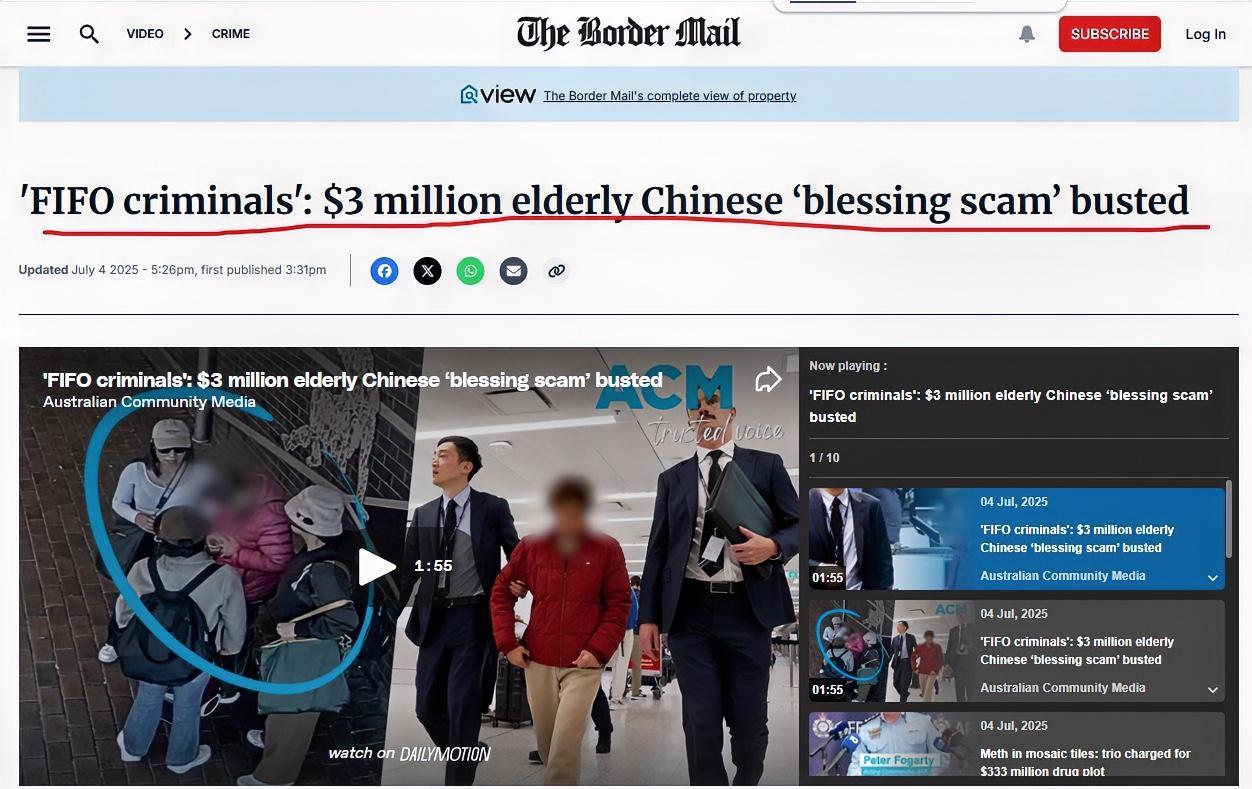Screen dimensions: 1252x789
Task: Share article via WhatsApp
Action: [470, 271]
